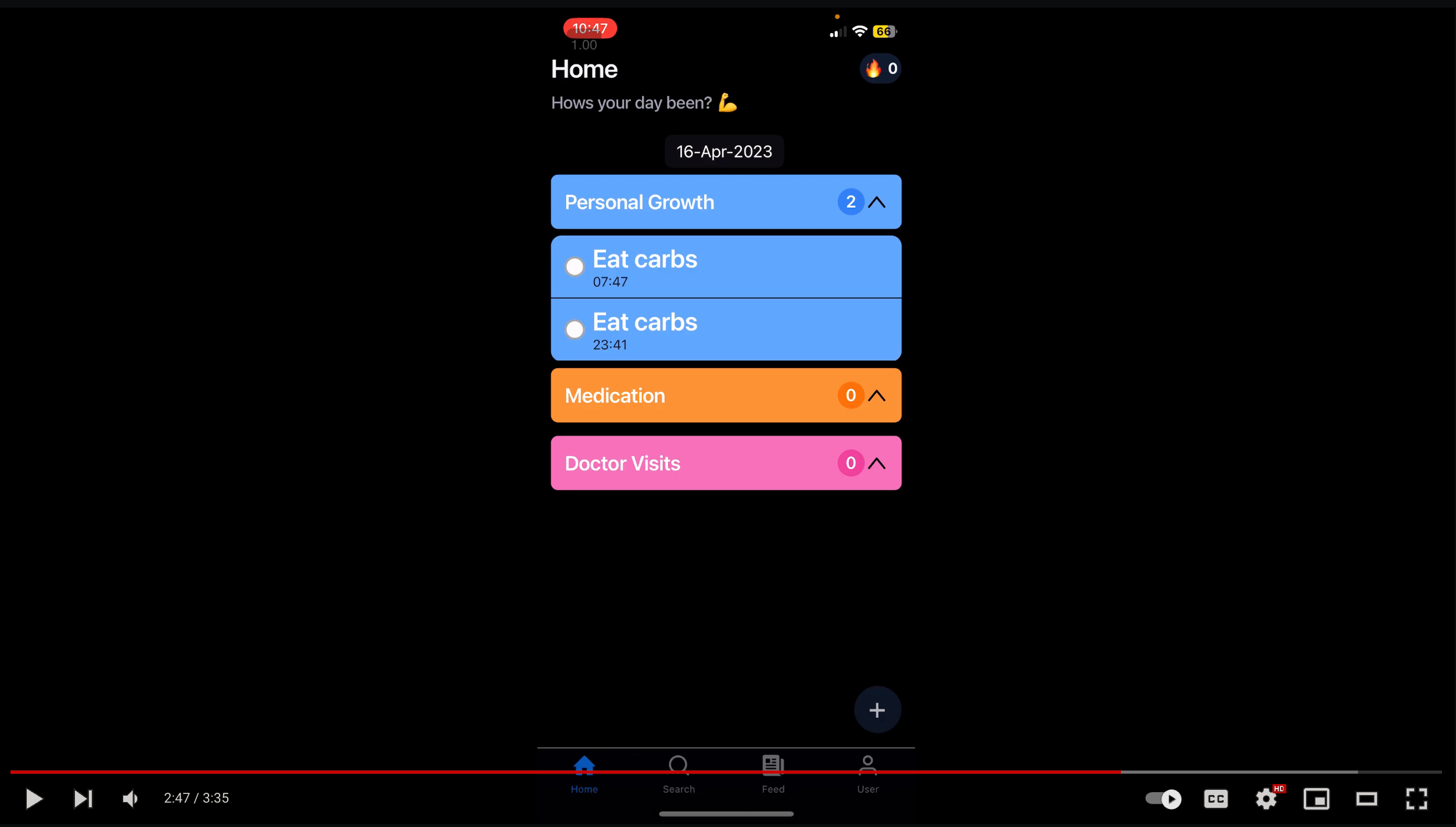
Task: Check off Eat carbs at 07:47
Action: click(x=575, y=267)
